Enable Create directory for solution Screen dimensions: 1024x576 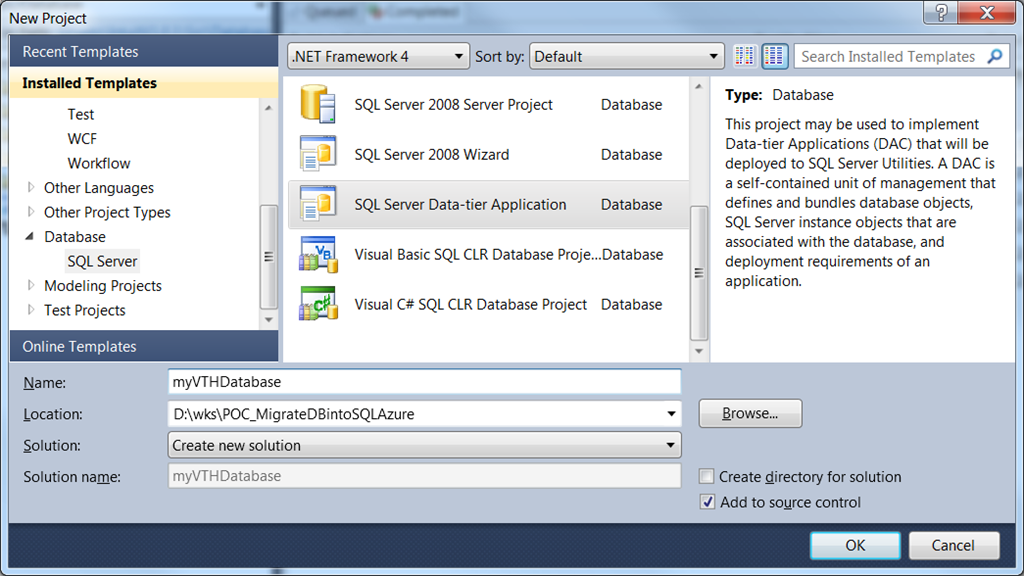pos(707,476)
